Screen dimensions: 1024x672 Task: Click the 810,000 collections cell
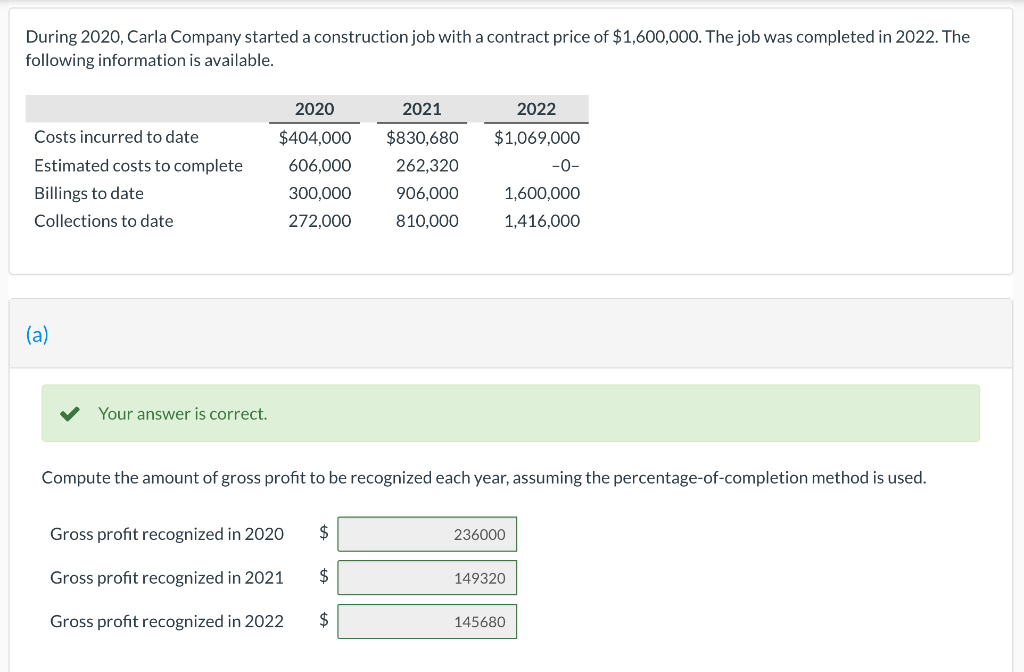point(427,221)
